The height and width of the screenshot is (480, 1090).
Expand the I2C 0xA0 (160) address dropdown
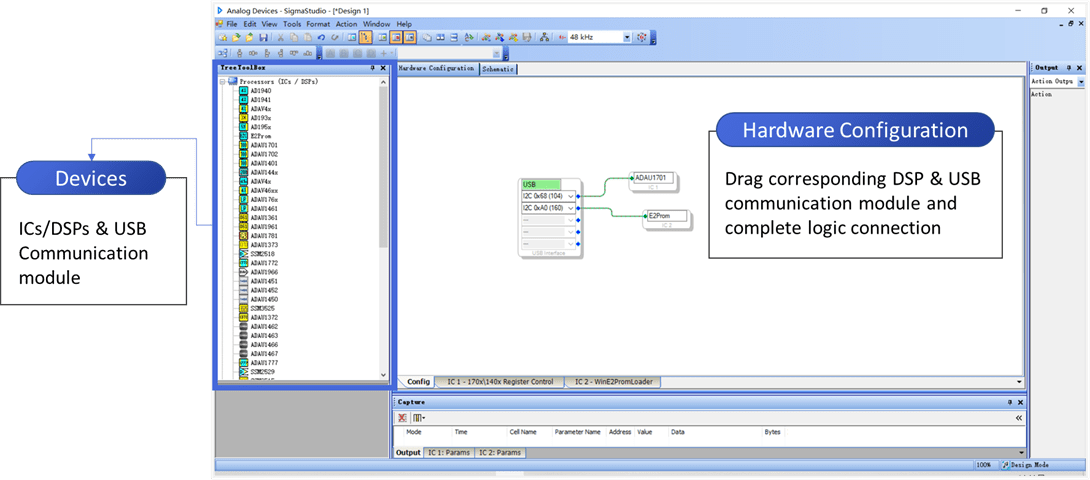tap(570, 208)
